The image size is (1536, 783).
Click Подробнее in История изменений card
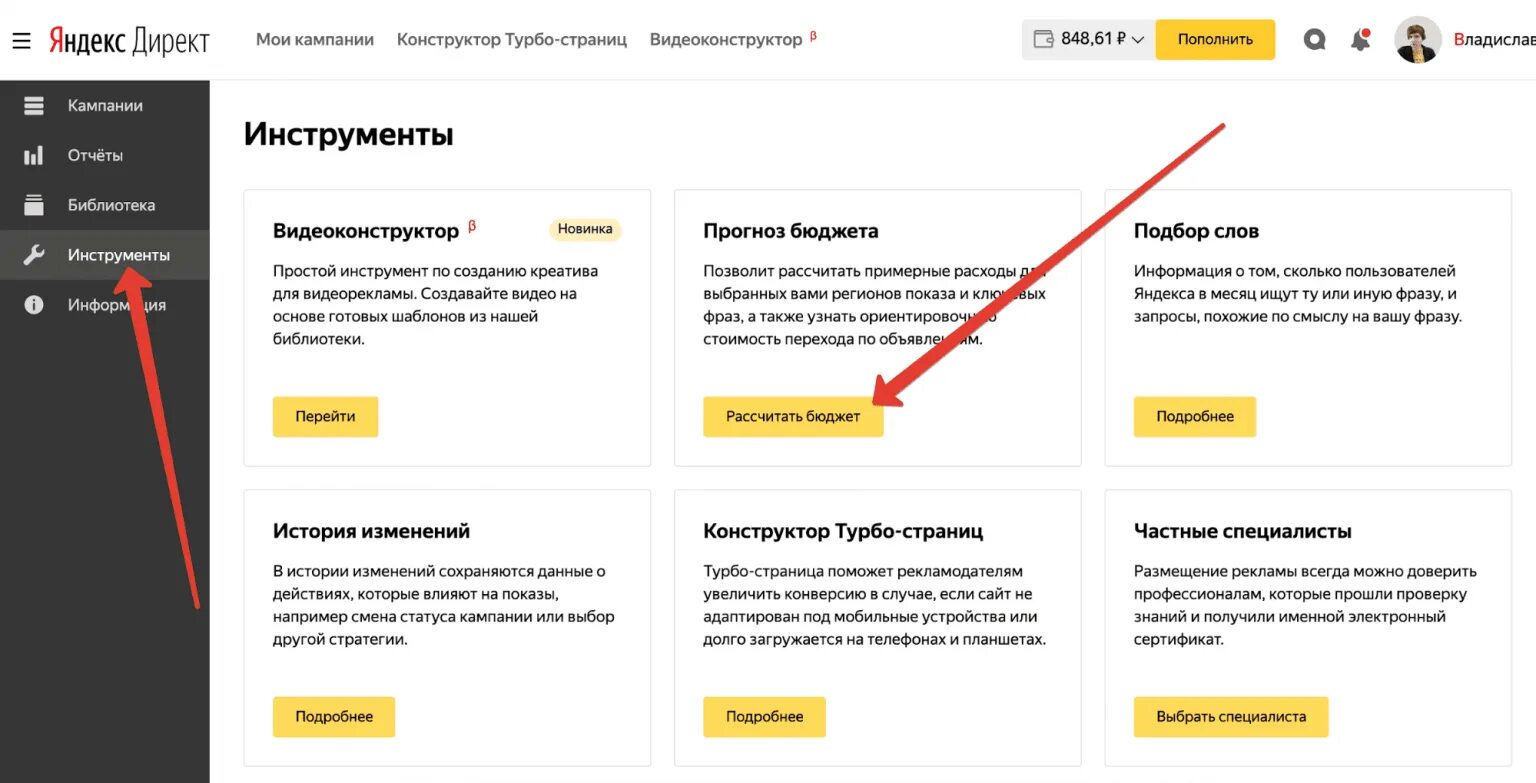[334, 716]
